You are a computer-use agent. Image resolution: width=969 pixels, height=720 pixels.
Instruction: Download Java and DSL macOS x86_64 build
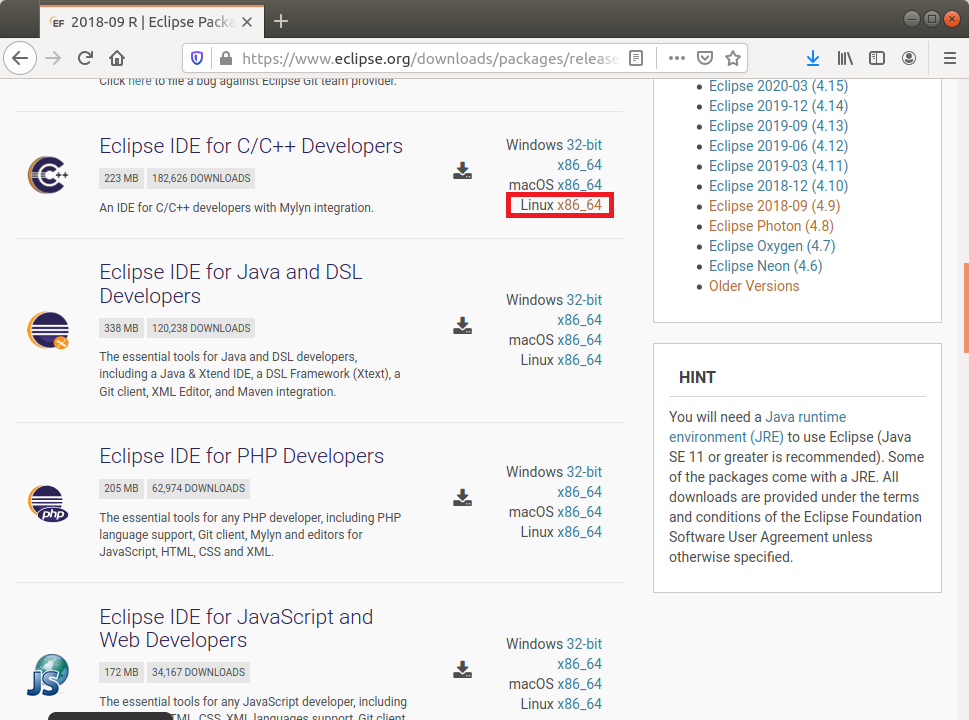[x=579, y=340]
